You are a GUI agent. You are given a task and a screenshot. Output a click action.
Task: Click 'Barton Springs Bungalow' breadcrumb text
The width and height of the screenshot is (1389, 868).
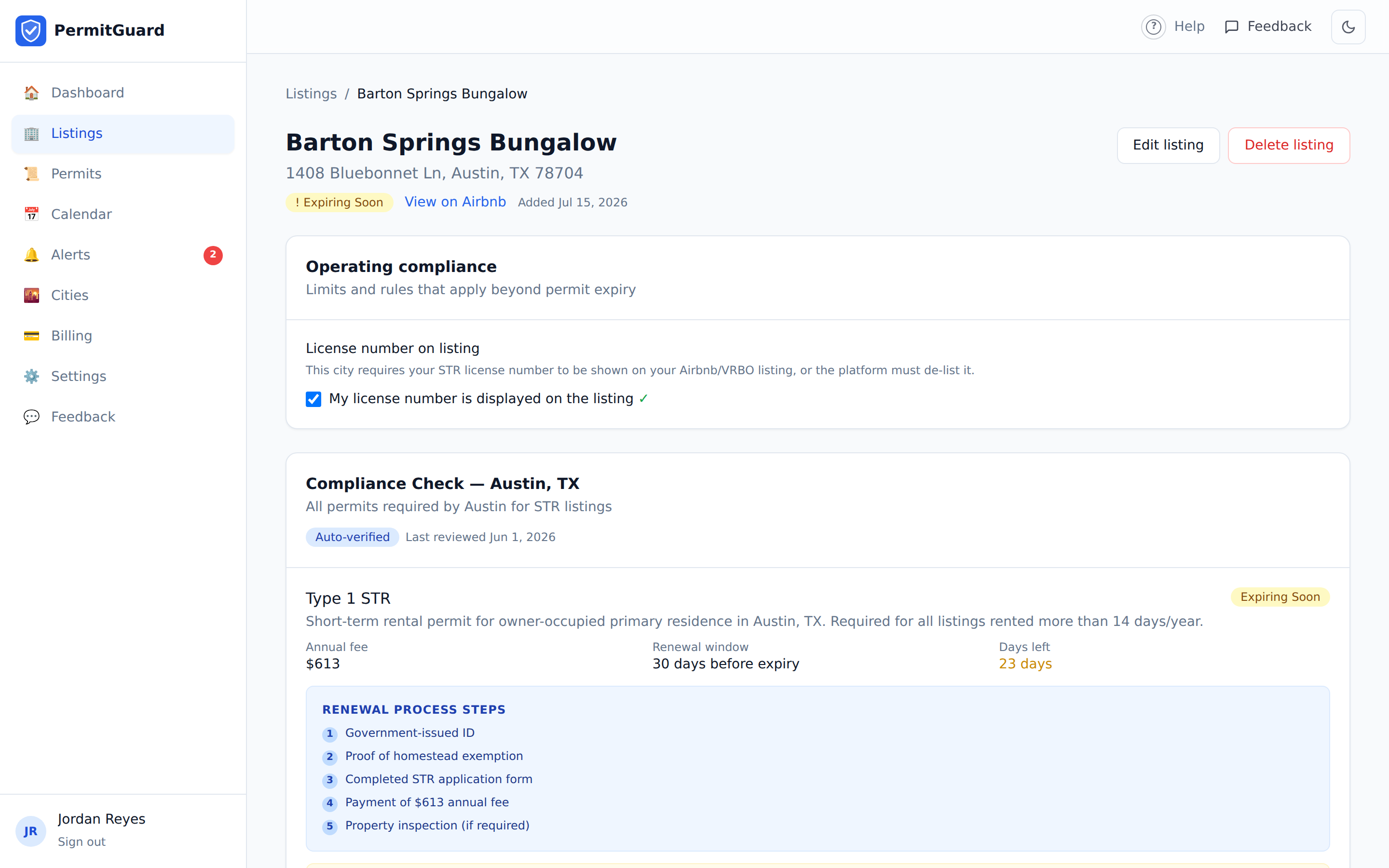click(x=442, y=94)
